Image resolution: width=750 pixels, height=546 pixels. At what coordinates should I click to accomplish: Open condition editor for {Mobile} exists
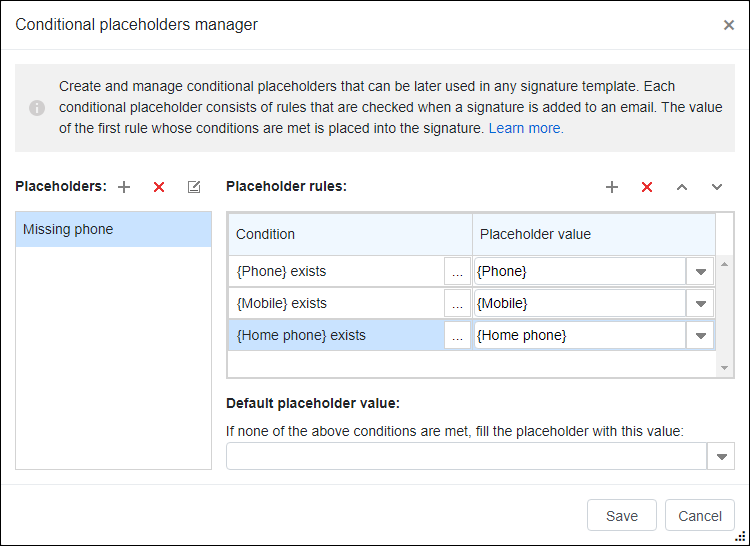[x=457, y=304]
